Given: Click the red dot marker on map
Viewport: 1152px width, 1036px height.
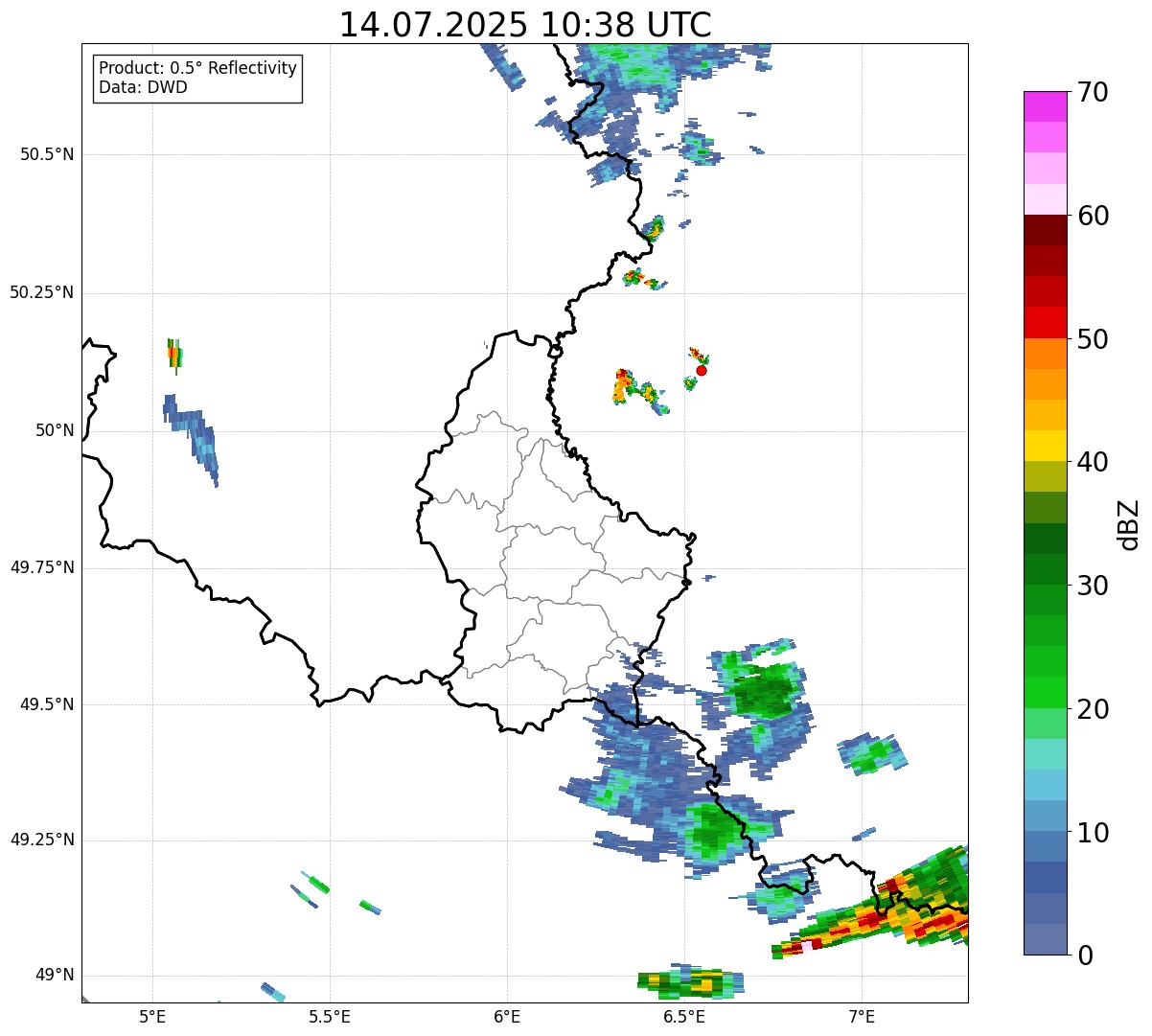Looking at the screenshot, I should pyautogui.click(x=702, y=370).
